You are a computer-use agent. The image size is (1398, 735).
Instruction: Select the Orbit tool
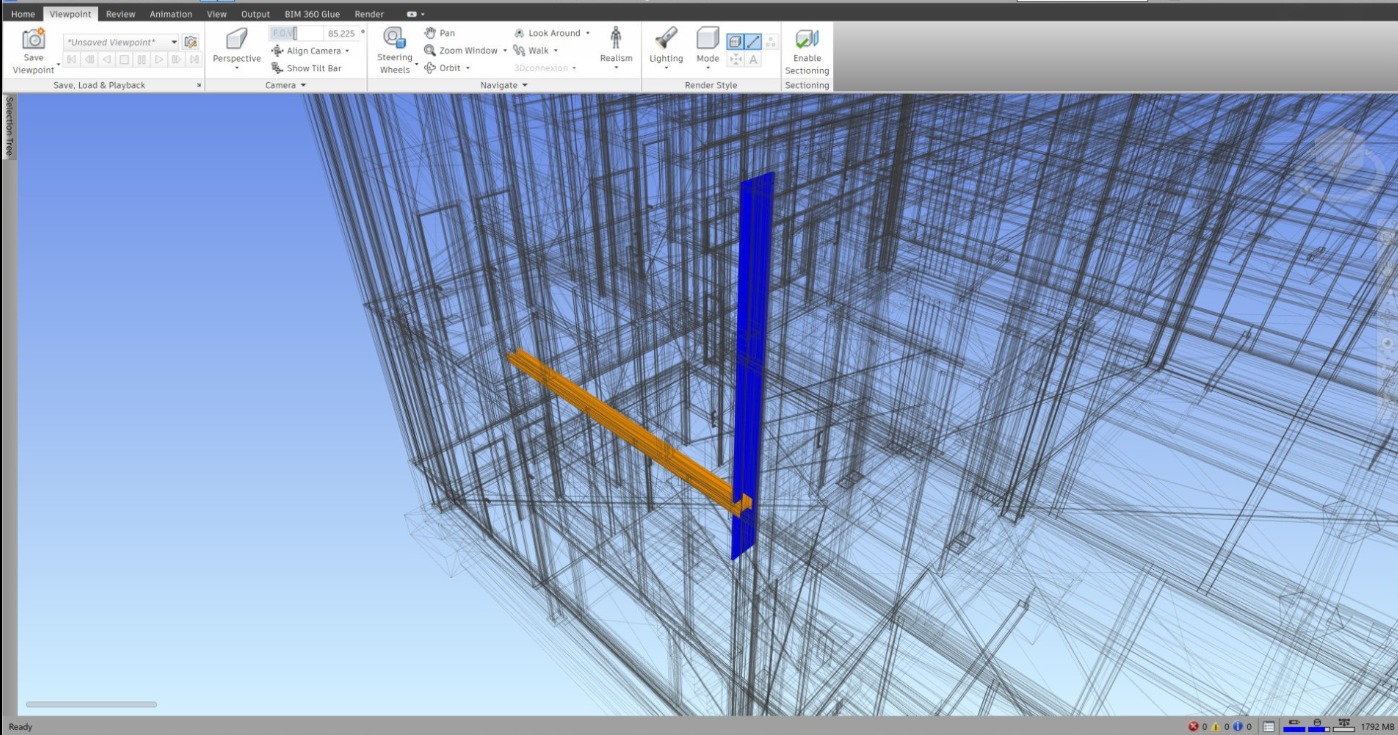443,68
